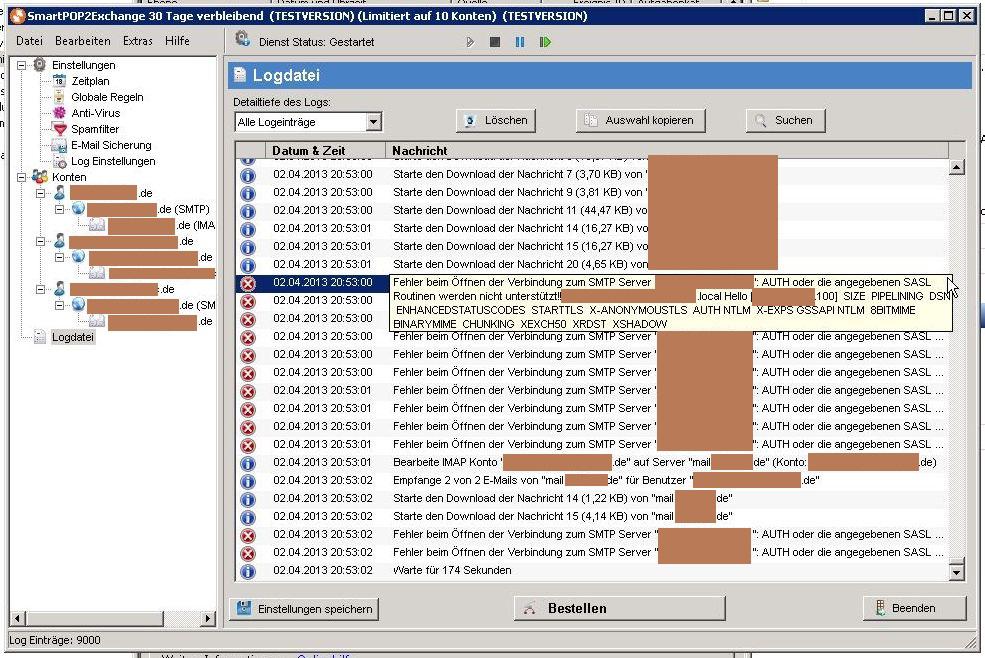Click the tree panel scroll-right arrow

pos(208,618)
